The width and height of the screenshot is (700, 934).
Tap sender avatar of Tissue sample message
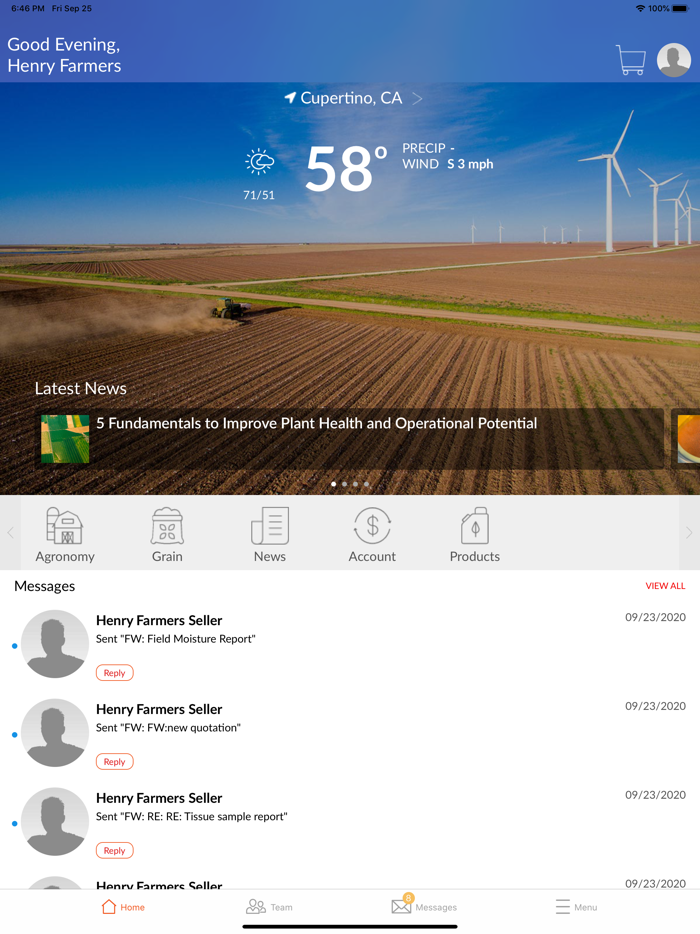(55, 821)
